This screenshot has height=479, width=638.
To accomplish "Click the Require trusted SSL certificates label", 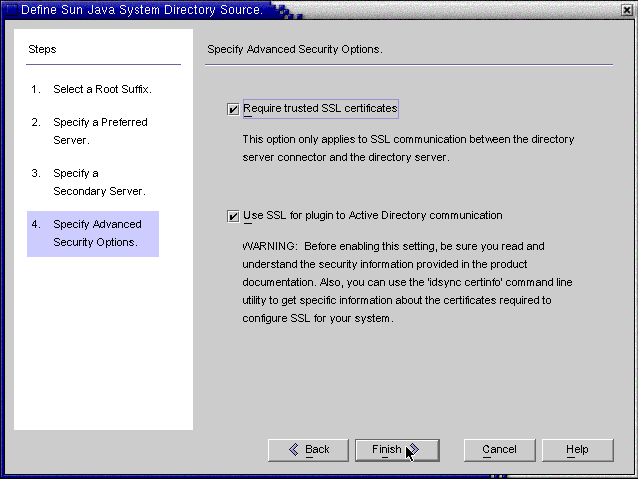I will (320, 109).
